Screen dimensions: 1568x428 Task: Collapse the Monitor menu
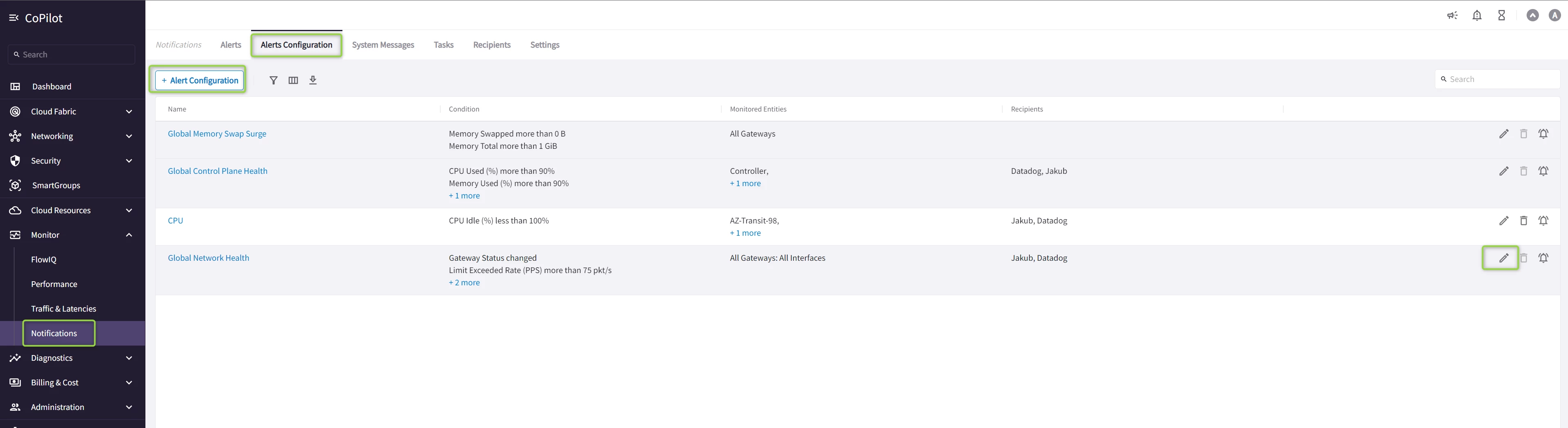click(x=73, y=234)
